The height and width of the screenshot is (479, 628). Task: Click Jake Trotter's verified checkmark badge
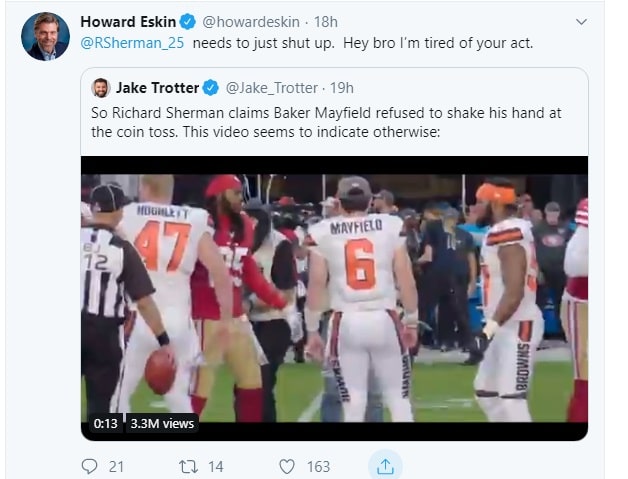[211, 88]
